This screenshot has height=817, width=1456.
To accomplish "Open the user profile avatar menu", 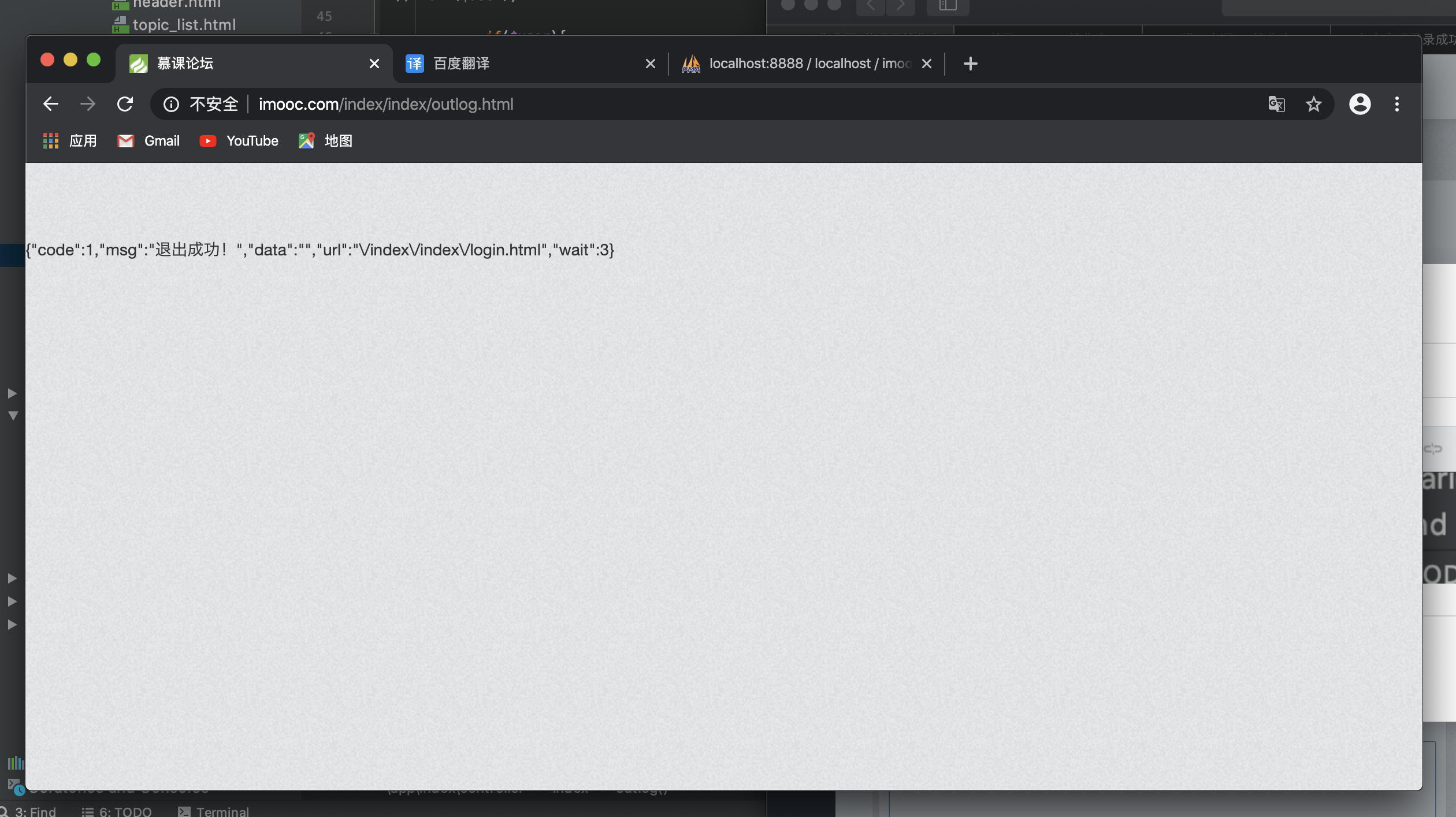I will (x=1360, y=104).
